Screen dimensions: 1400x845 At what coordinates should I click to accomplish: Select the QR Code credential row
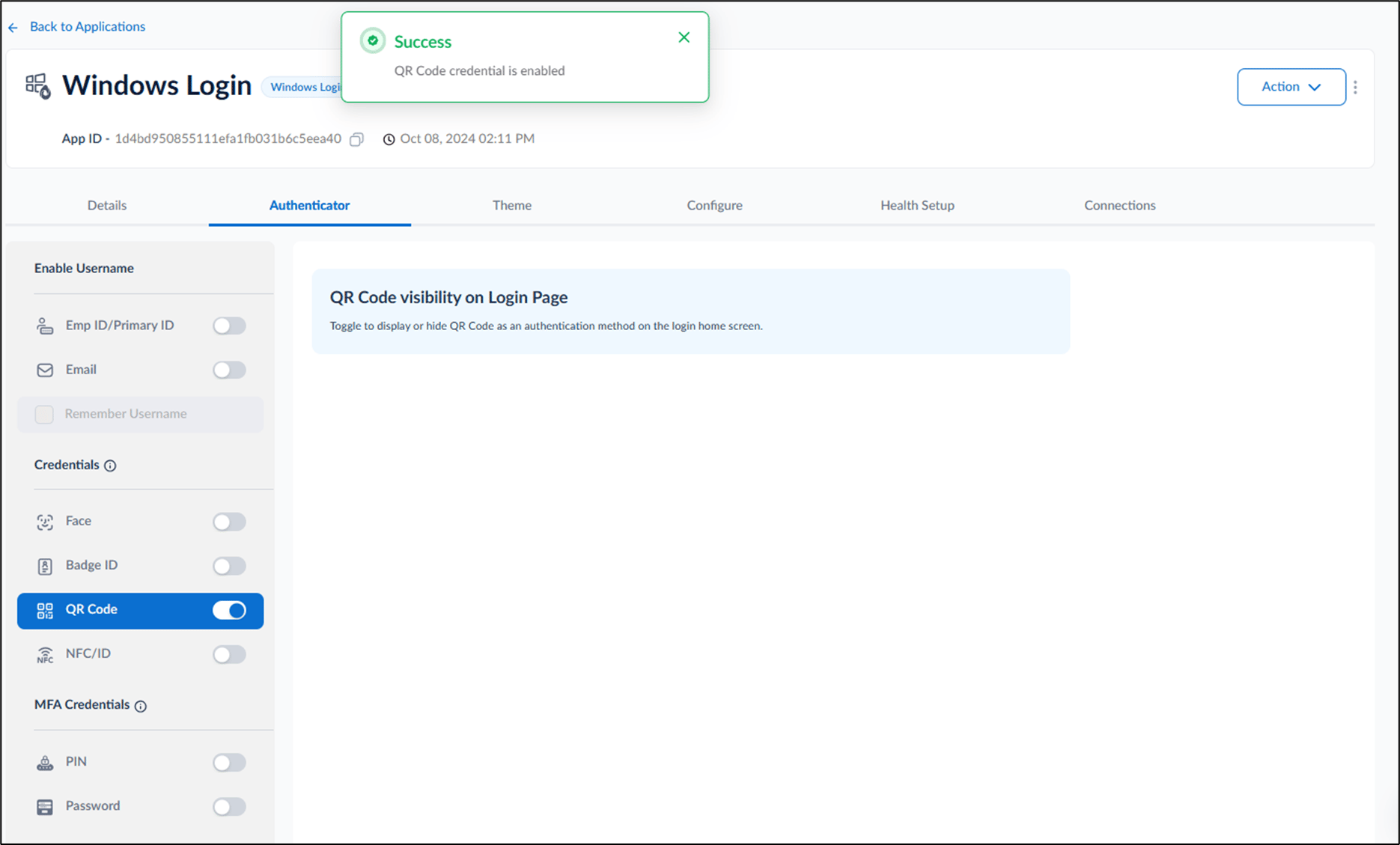(141, 611)
